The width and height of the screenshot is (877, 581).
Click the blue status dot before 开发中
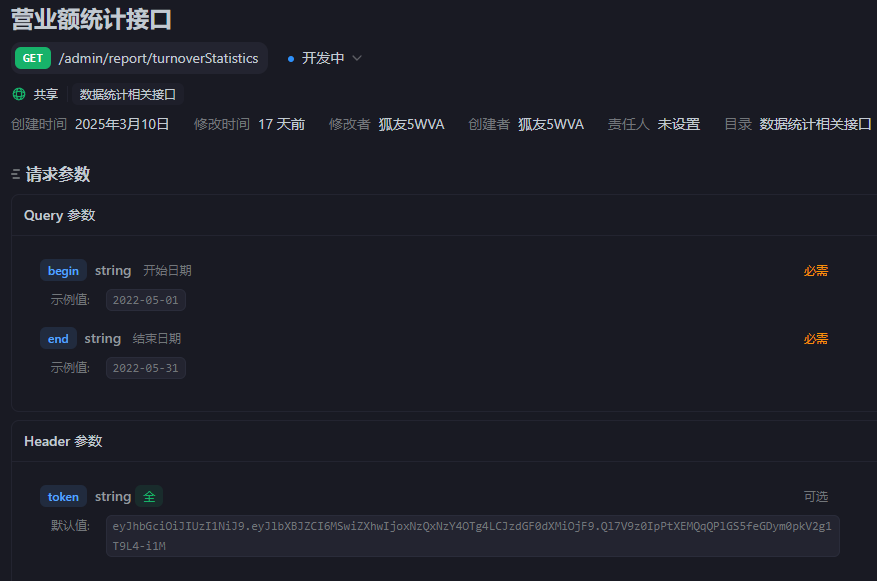(x=291, y=59)
